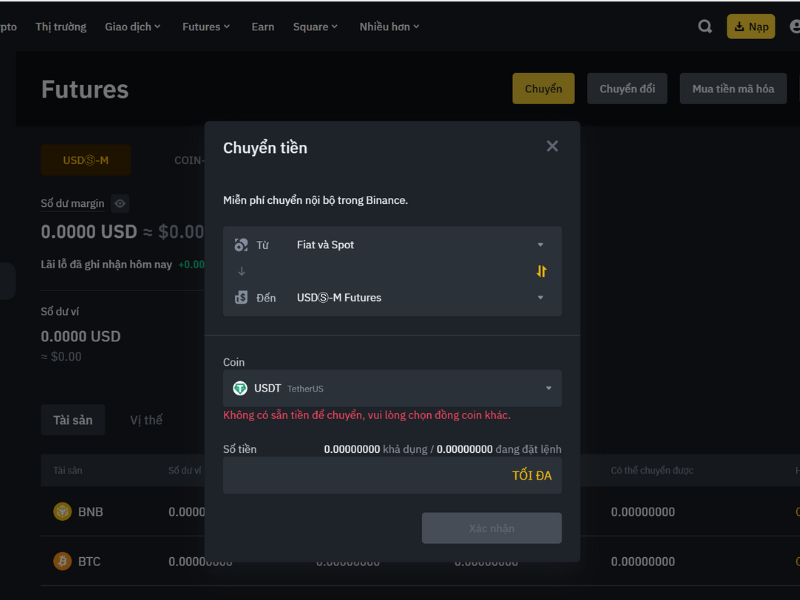
Task: Toggle margin balance visibility eye icon
Action: point(120,204)
